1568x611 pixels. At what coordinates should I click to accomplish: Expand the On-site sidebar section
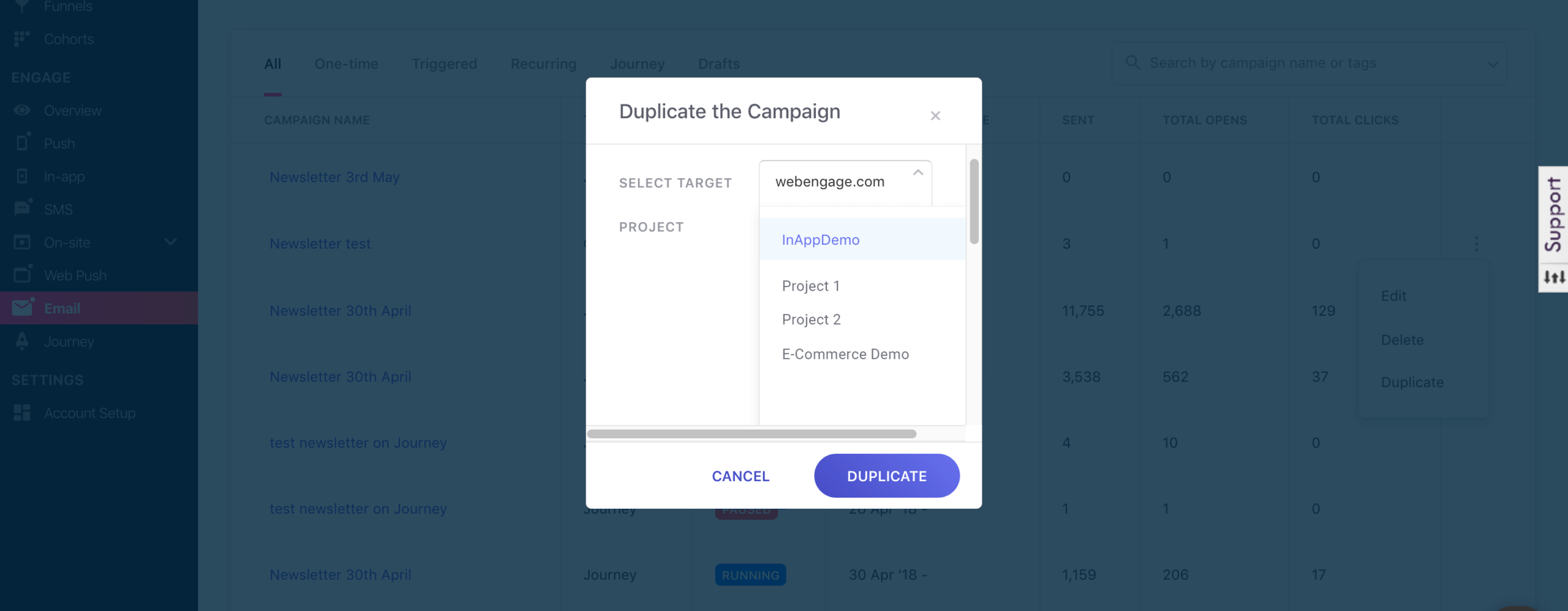170,242
